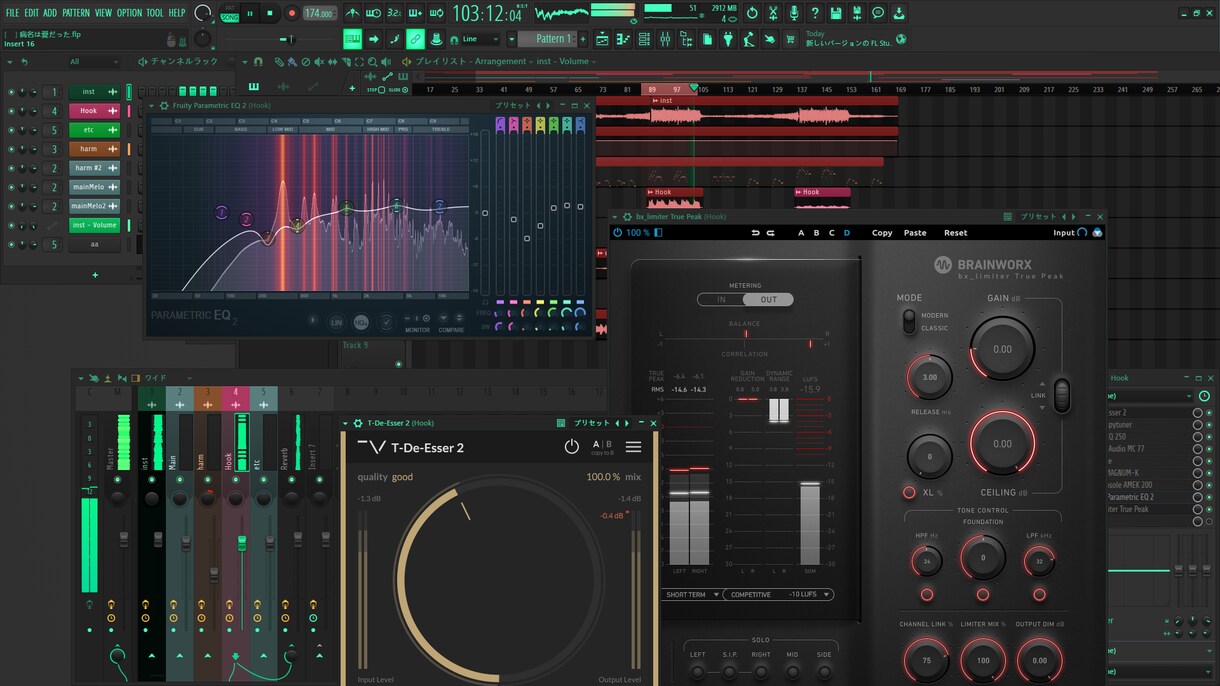Toggle Pat/Song mode switch
The height and width of the screenshot is (686, 1220).
point(229,13)
